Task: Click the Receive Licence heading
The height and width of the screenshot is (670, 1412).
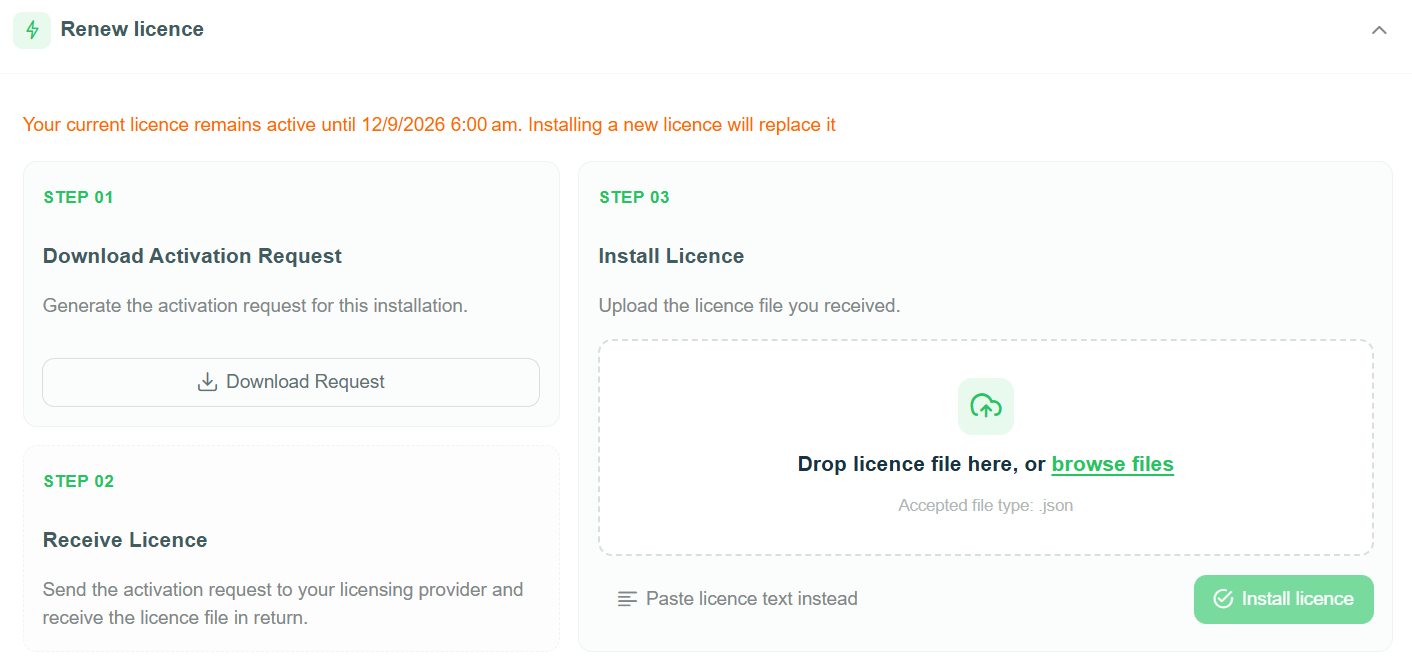Action: tap(125, 540)
